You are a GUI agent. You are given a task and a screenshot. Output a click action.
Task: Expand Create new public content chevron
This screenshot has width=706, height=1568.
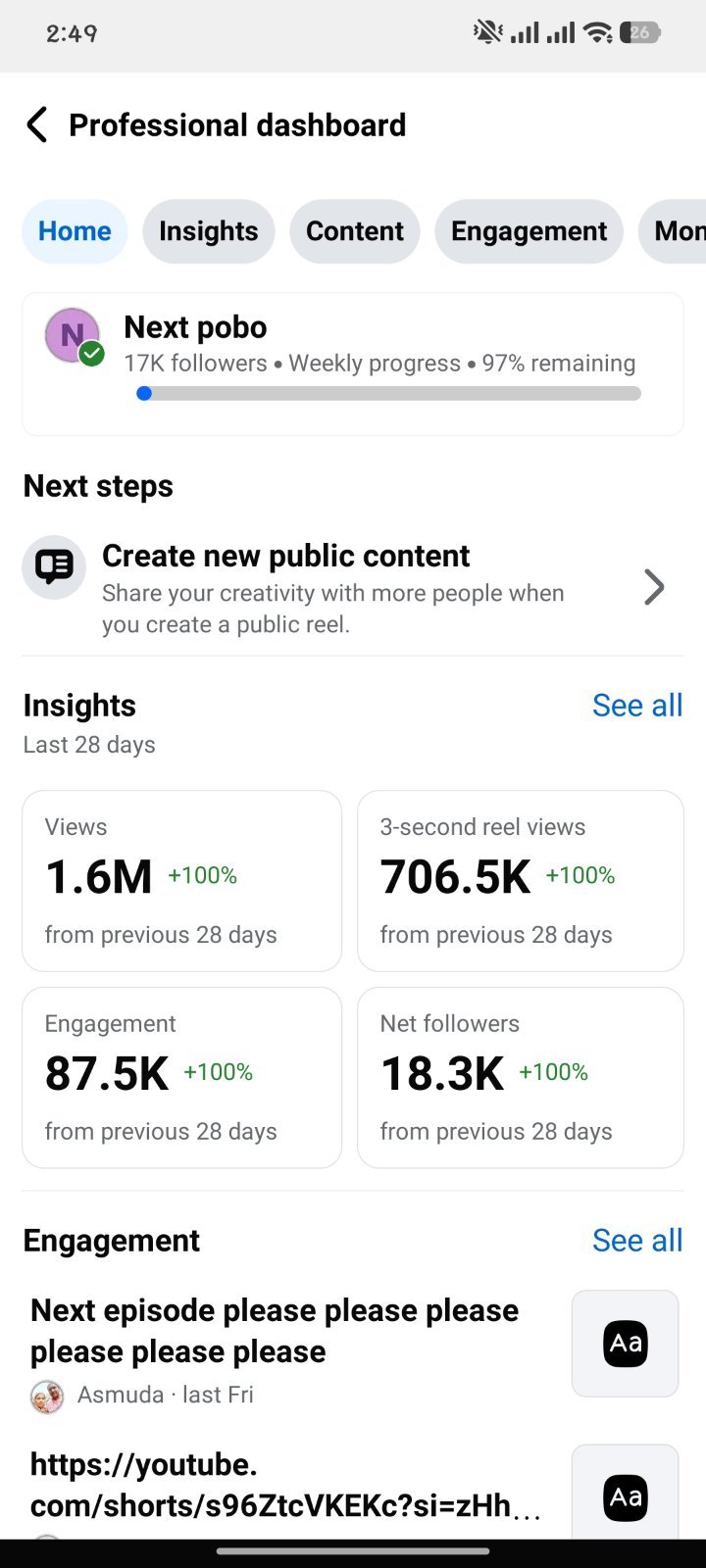[654, 587]
